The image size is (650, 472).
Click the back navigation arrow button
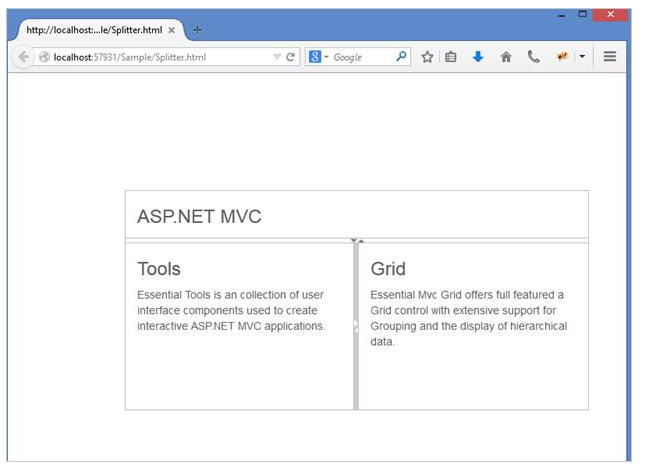[x=23, y=57]
